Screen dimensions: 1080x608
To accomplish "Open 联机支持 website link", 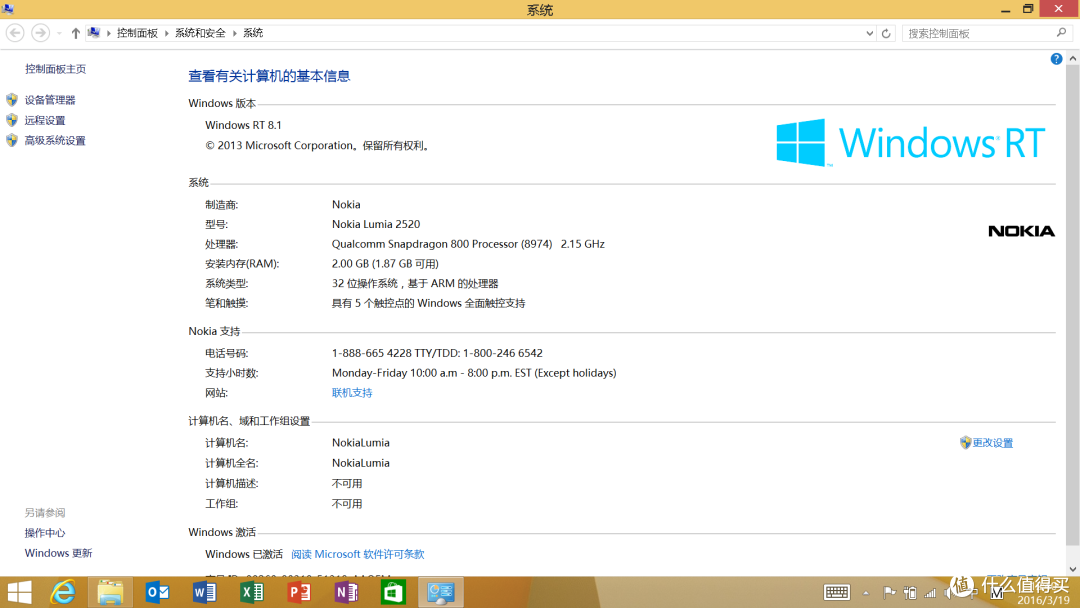I will [352, 392].
